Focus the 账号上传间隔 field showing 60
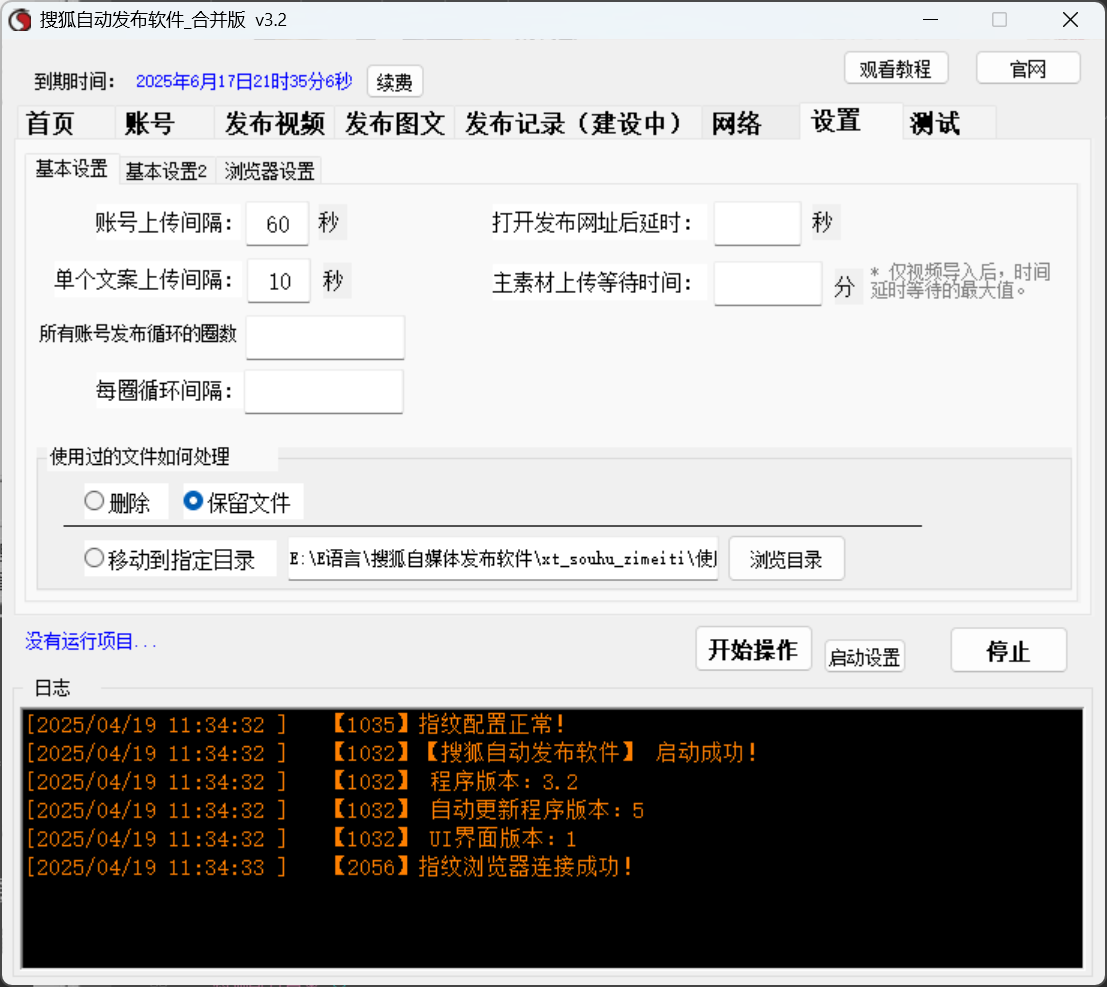 (x=277, y=224)
